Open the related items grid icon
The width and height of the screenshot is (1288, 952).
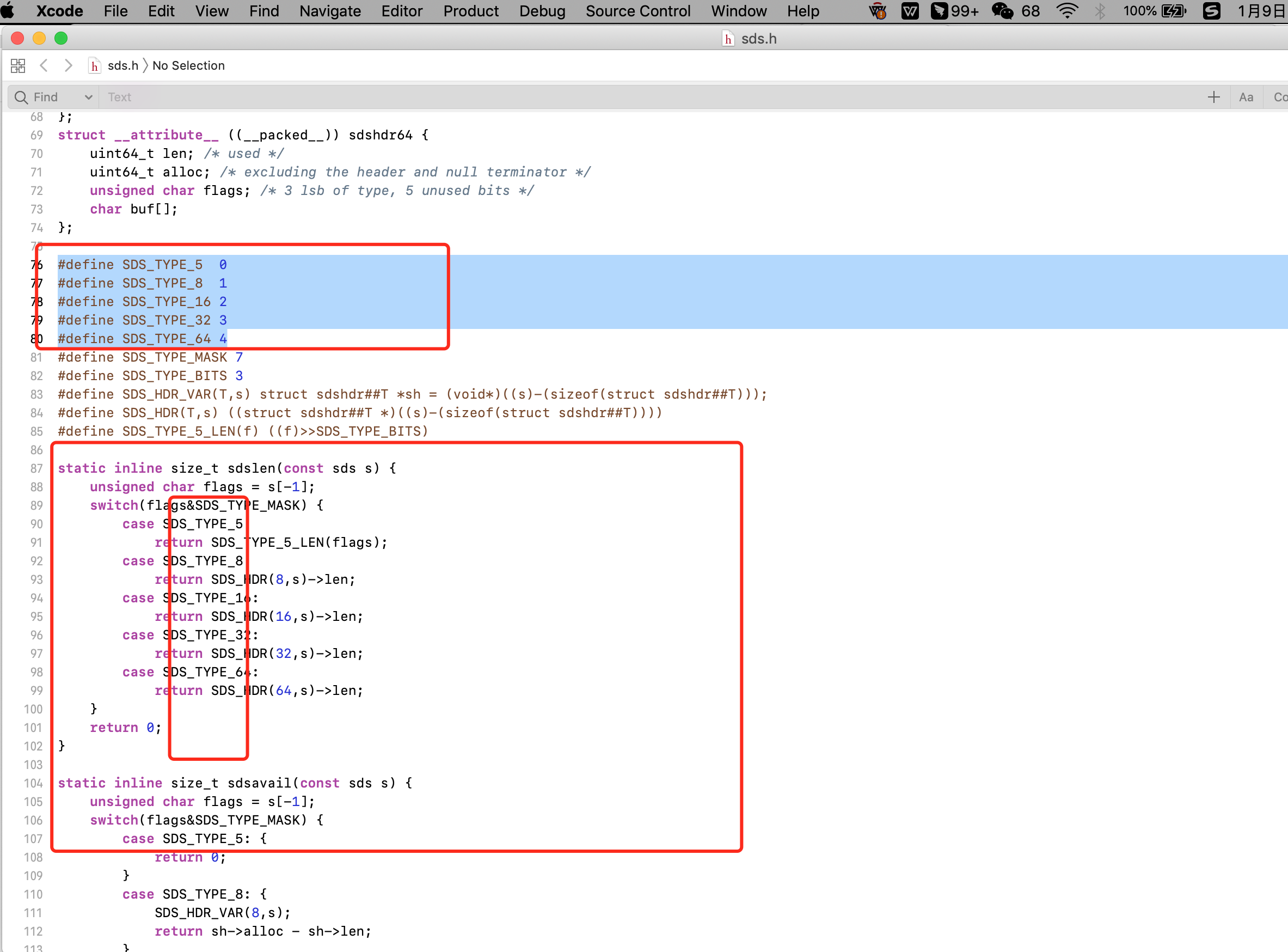(x=18, y=66)
